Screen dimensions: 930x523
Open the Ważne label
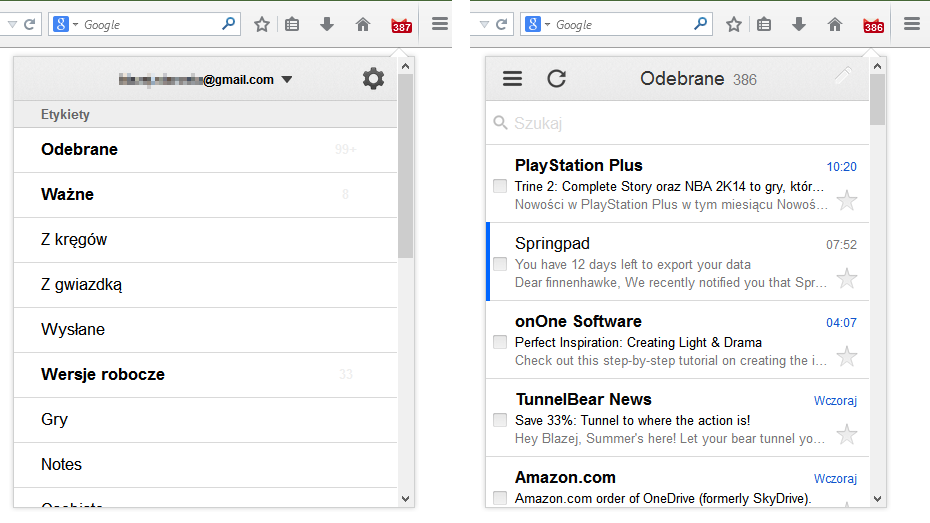(x=205, y=195)
